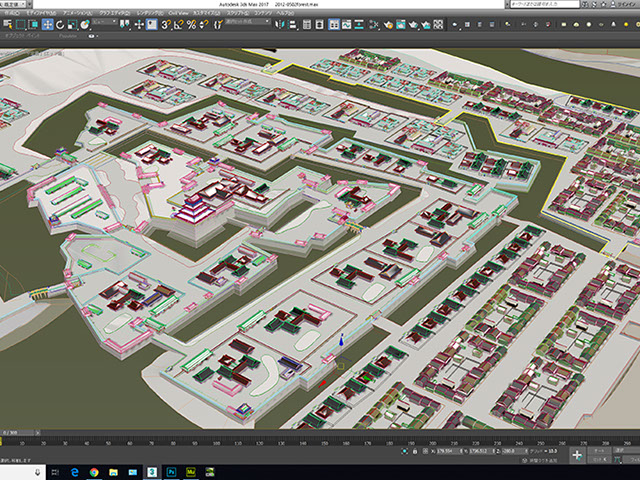
Task: Open Google Chrome from the taskbar
Action: click(x=94, y=471)
